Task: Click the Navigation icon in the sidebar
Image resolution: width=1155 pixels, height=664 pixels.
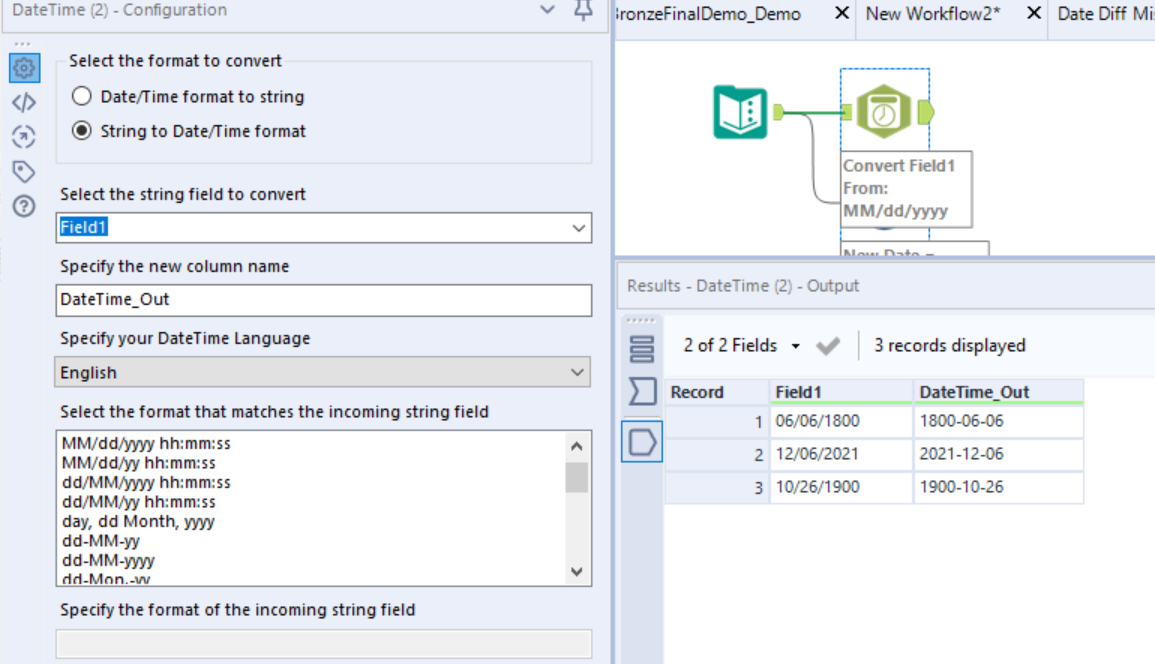Action: pyautogui.click(x=25, y=137)
